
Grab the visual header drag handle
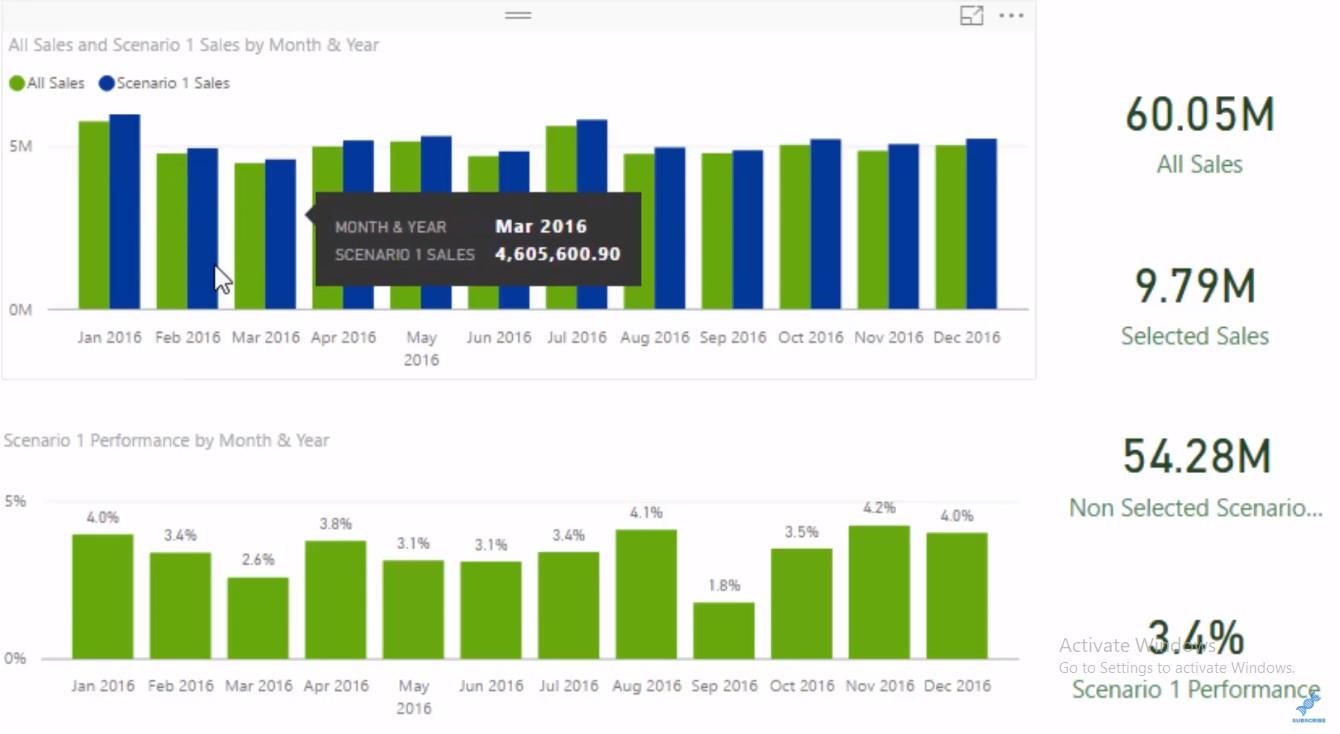tap(518, 15)
